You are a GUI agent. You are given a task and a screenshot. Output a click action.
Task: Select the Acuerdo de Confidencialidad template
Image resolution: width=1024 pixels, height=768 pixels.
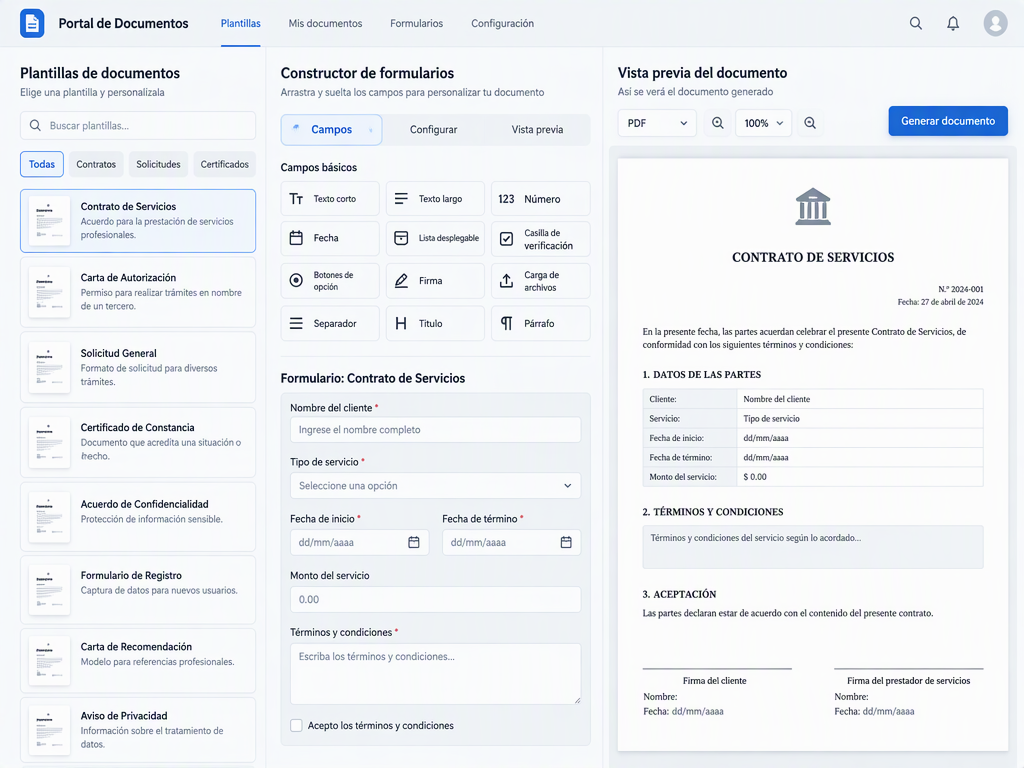pyautogui.click(x=138, y=517)
